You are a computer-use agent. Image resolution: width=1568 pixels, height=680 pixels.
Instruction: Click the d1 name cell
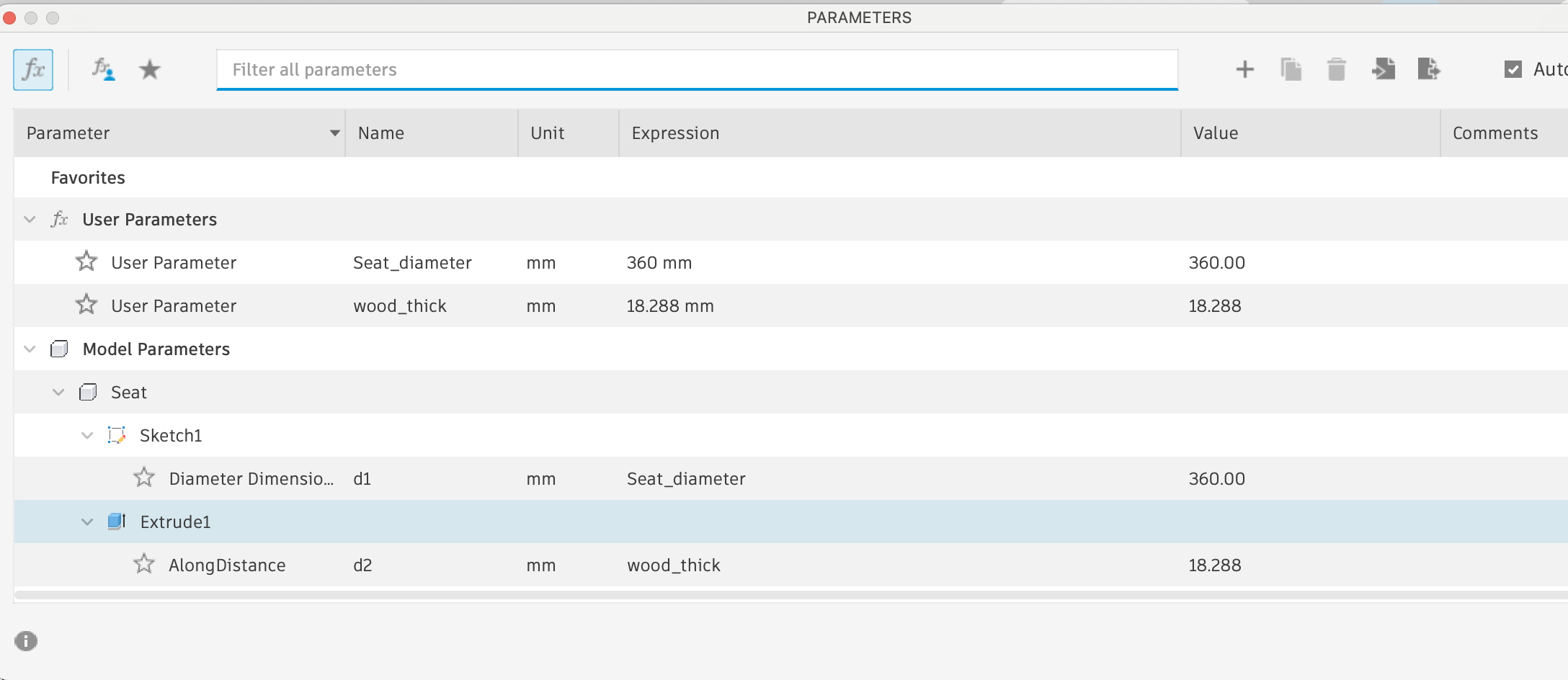click(362, 479)
